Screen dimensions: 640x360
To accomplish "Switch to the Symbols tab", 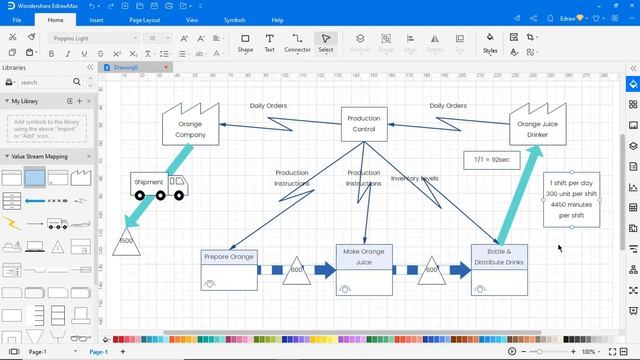I will pyautogui.click(x=235, y=20).
